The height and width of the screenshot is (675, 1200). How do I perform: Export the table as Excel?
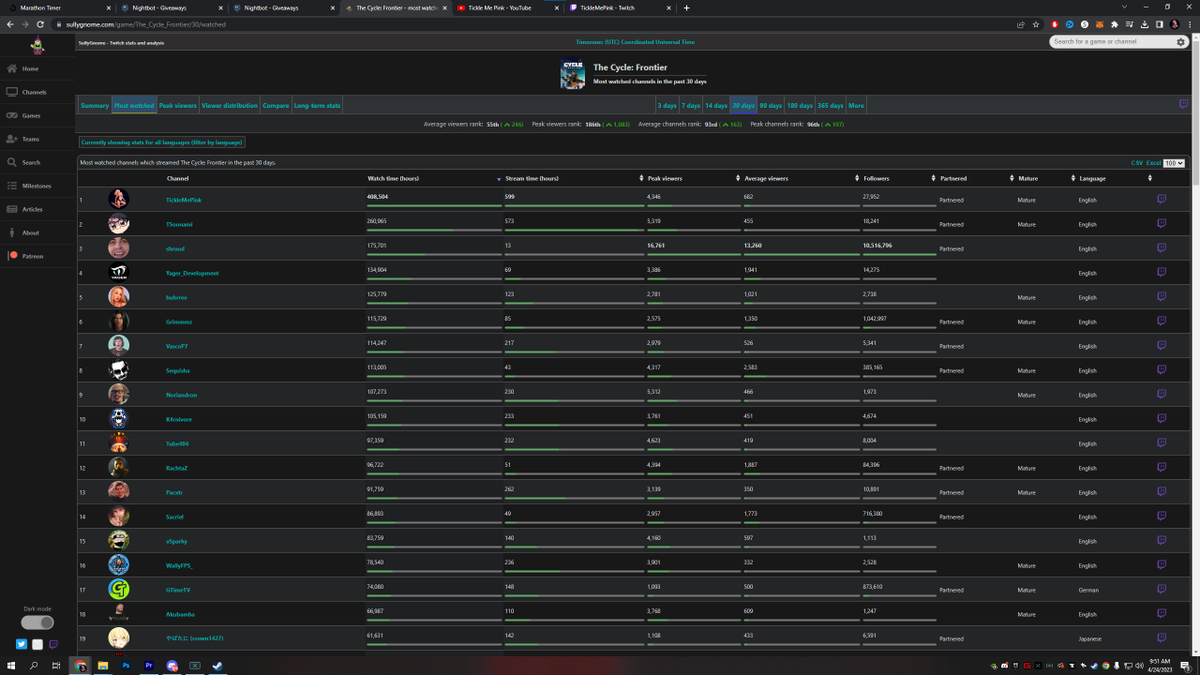1153,163
